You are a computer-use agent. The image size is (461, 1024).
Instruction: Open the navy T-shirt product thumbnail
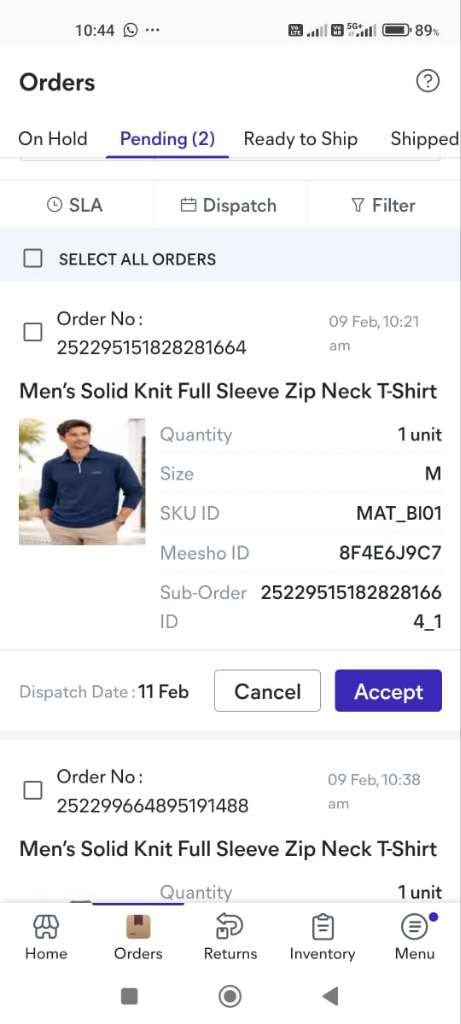pyautogui.click(x=82, y=481)
